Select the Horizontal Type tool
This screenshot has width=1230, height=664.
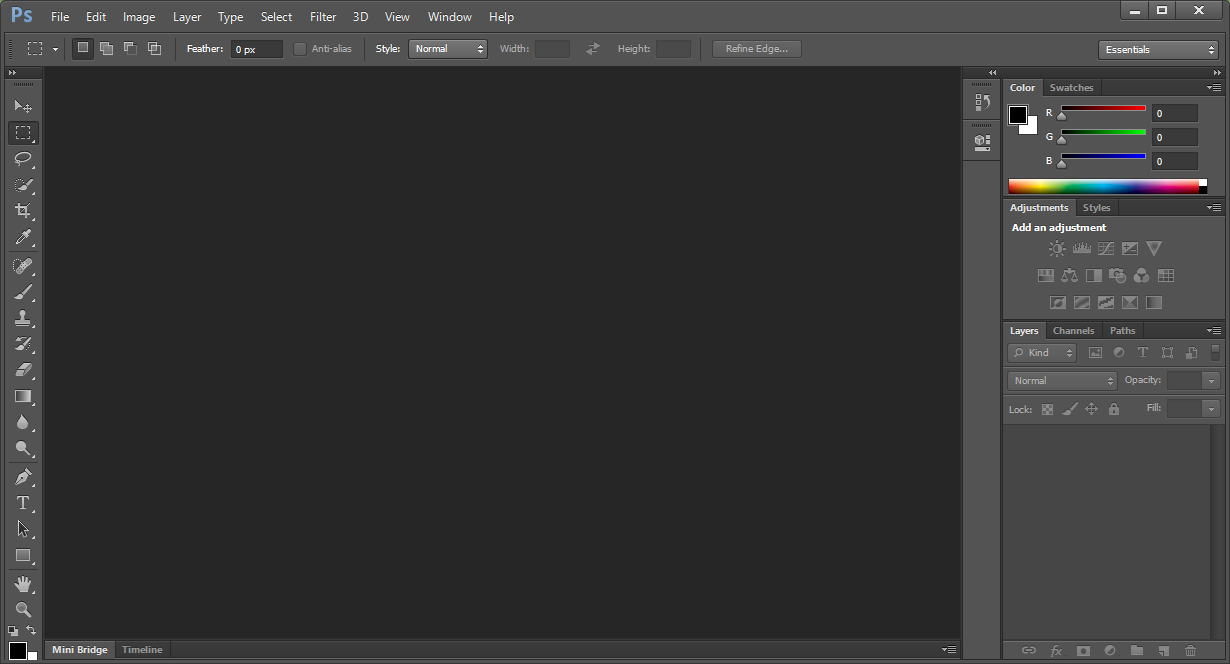coord(23,503)
